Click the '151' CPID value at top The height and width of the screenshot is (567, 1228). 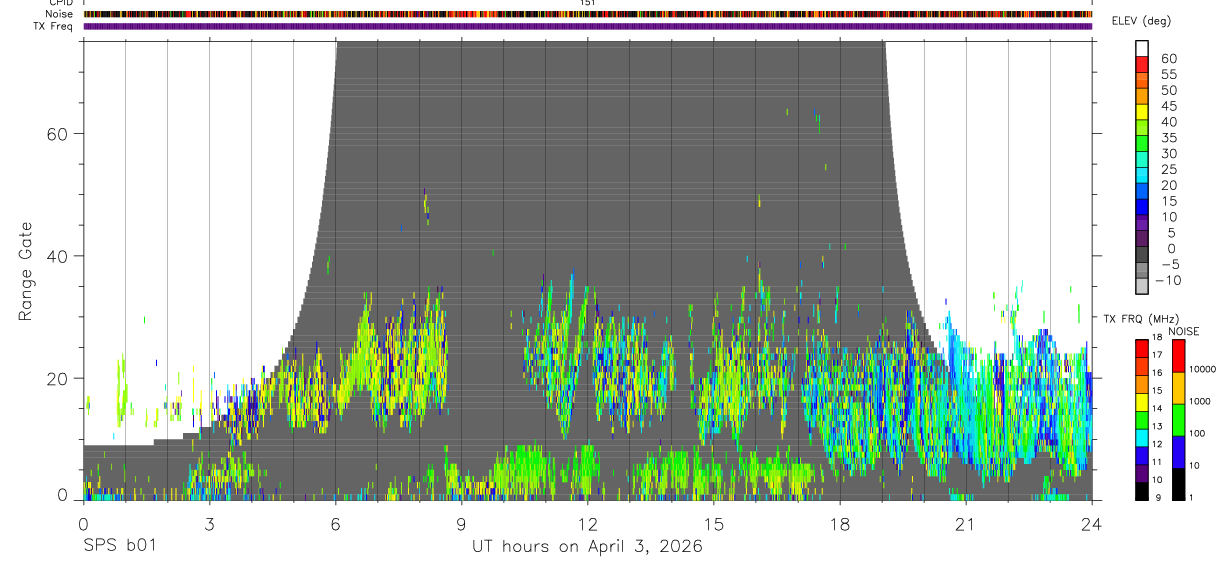tap(588, 3)
